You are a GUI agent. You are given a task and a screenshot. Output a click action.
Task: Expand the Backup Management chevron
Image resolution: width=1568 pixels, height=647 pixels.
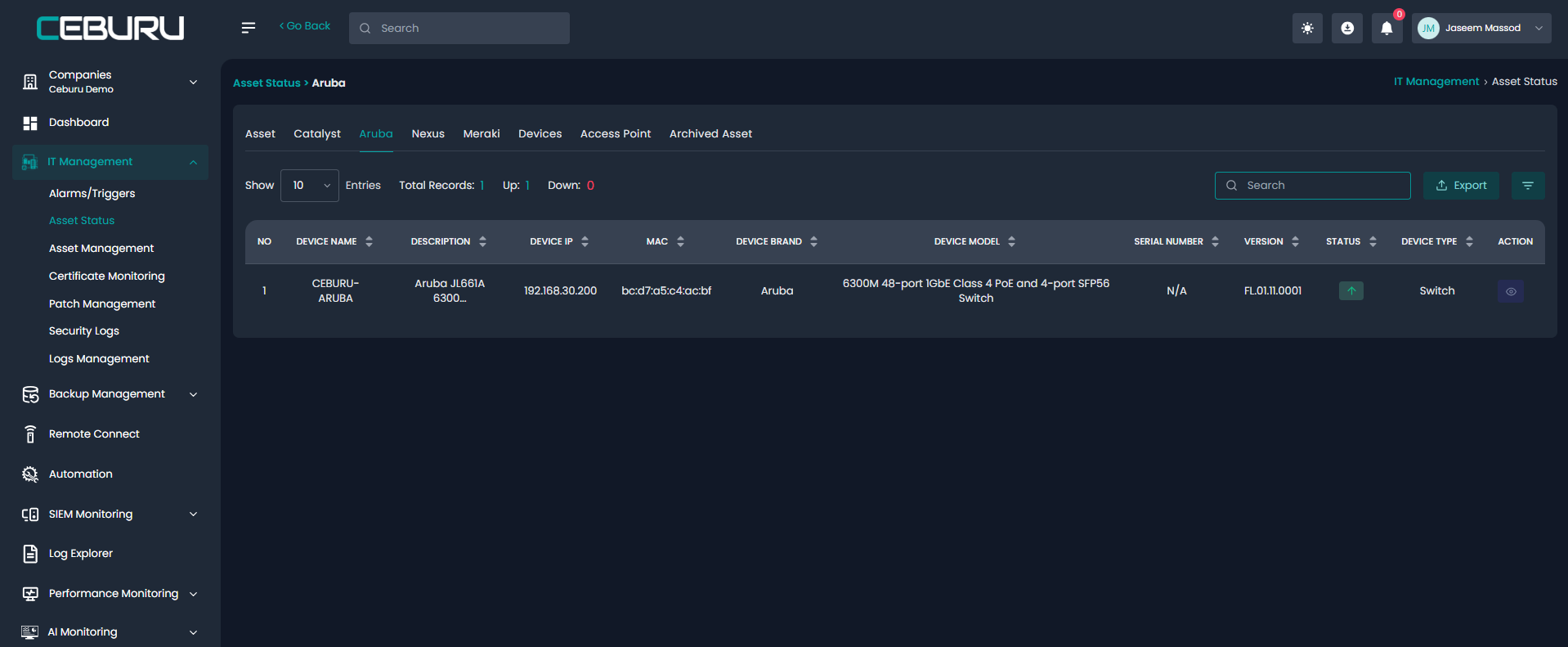point(194,394)
